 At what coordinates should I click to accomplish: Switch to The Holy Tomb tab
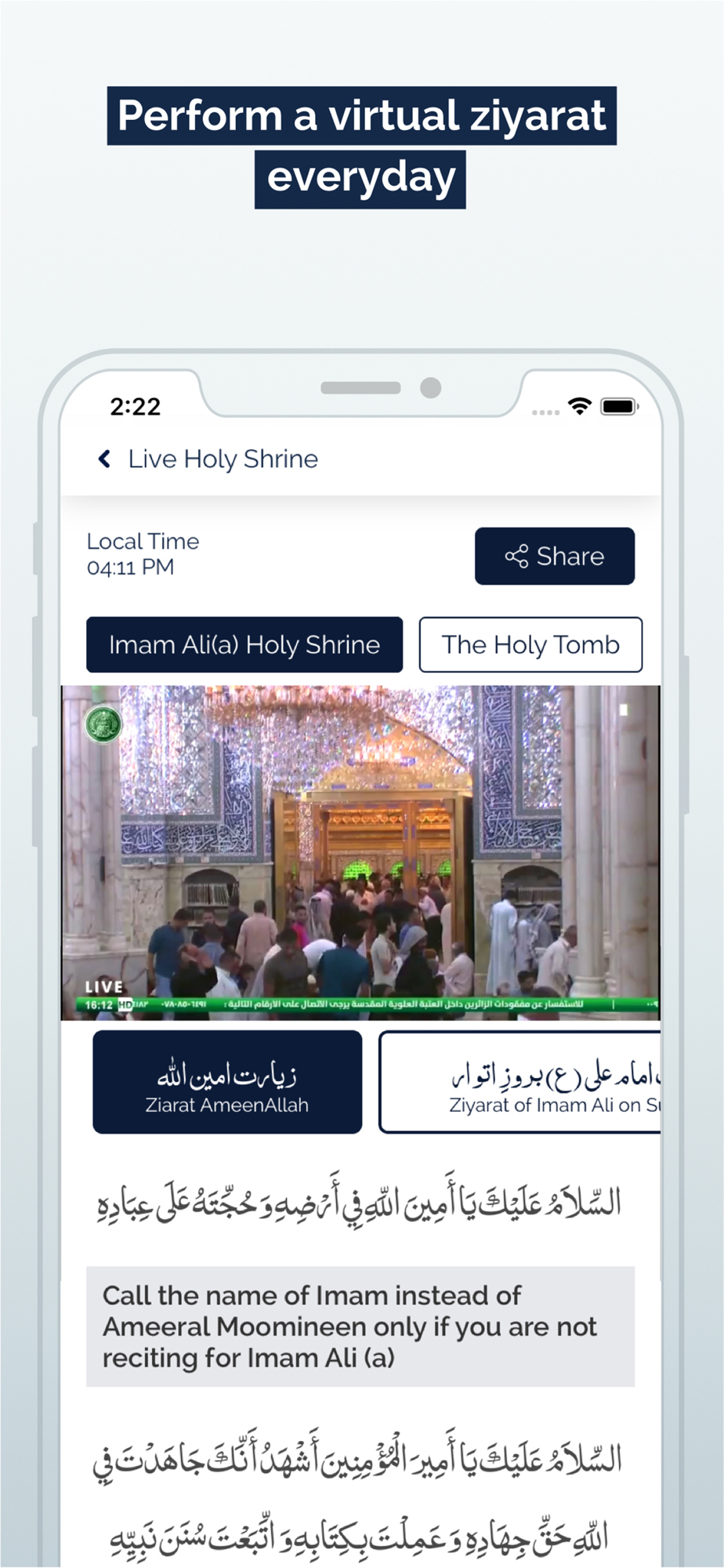click(530, 644)
